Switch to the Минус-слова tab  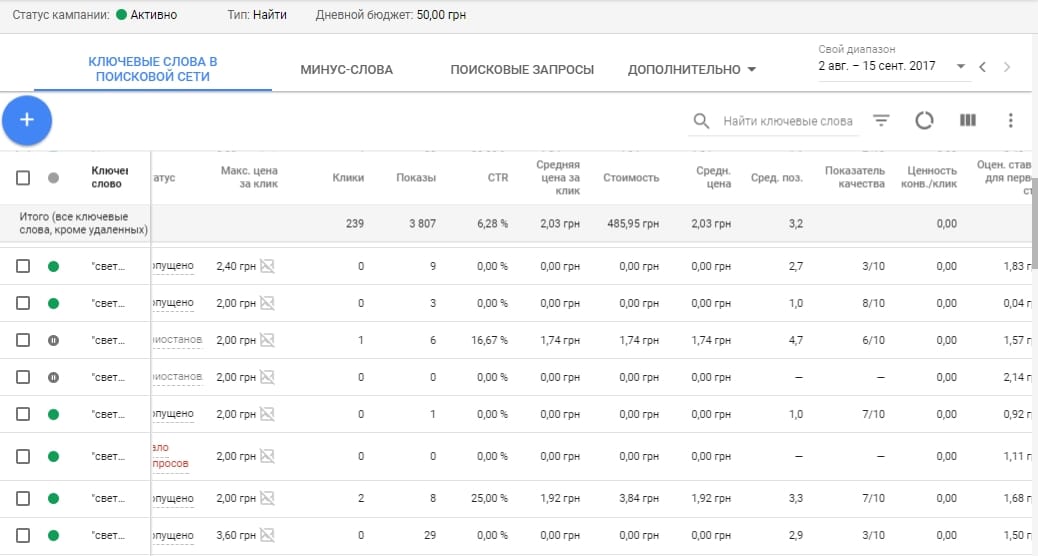(347, 70)
